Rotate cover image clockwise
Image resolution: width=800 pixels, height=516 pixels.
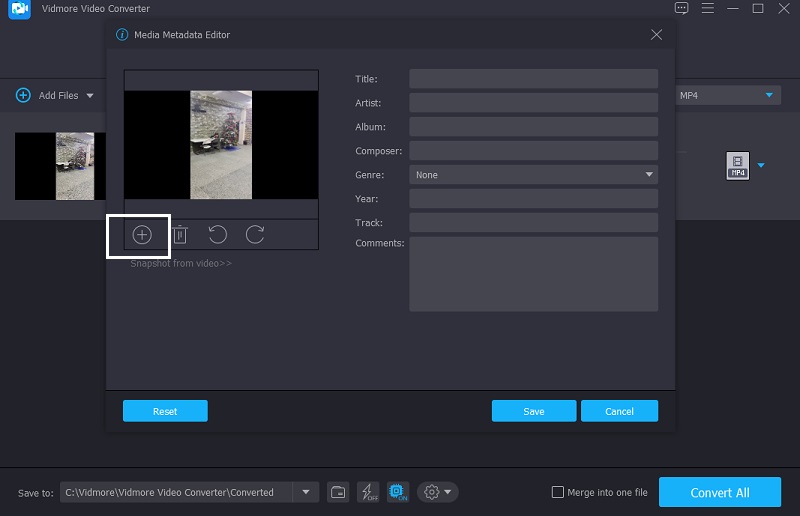tap(255, 235)
